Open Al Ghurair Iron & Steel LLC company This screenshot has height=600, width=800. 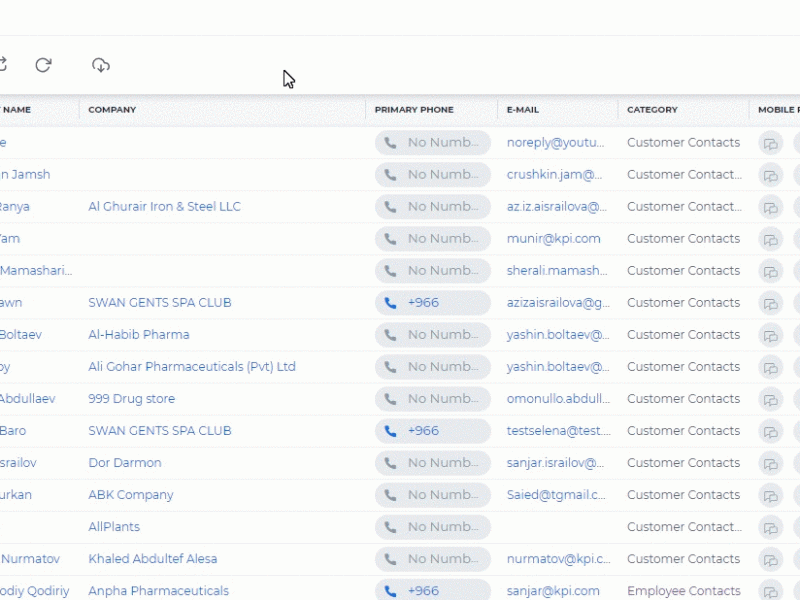click(164, 207)
